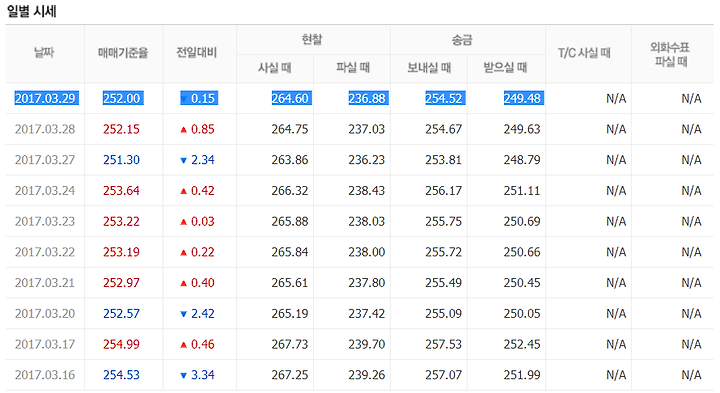Click the 239.70 cash sell value

coord(366,344)
